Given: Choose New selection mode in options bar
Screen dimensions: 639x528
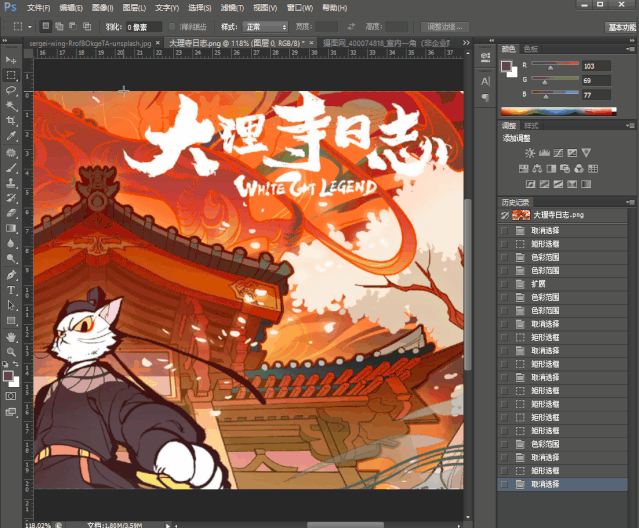Looking at the screenshot, I should pos(46,26).
